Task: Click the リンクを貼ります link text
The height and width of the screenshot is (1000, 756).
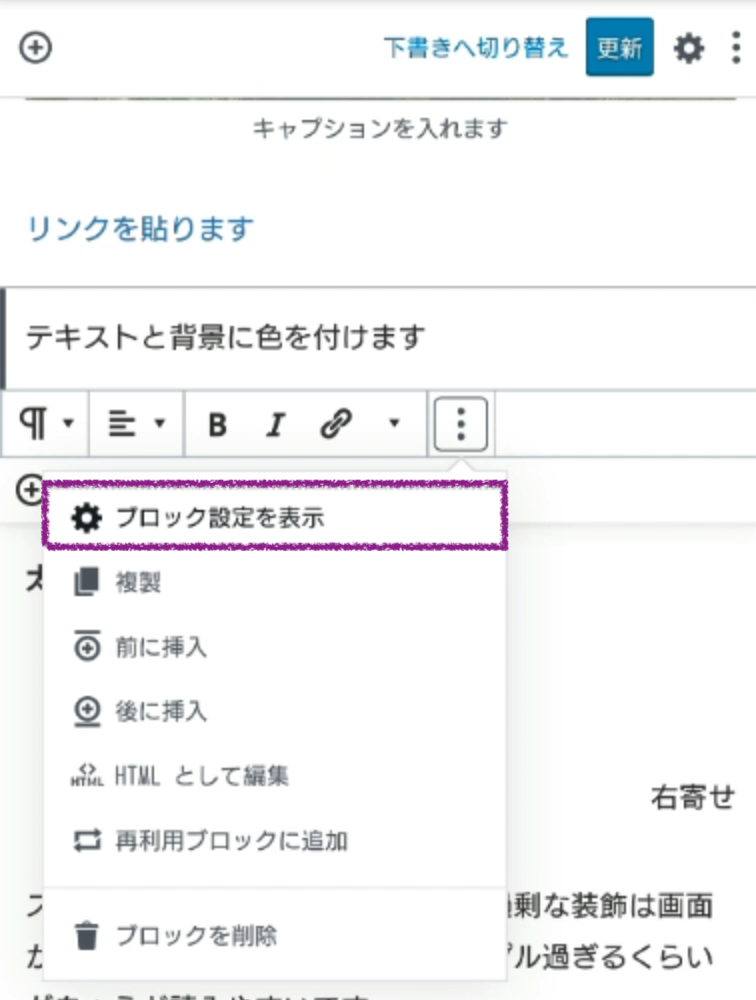Action: click(x=140, y=229)
